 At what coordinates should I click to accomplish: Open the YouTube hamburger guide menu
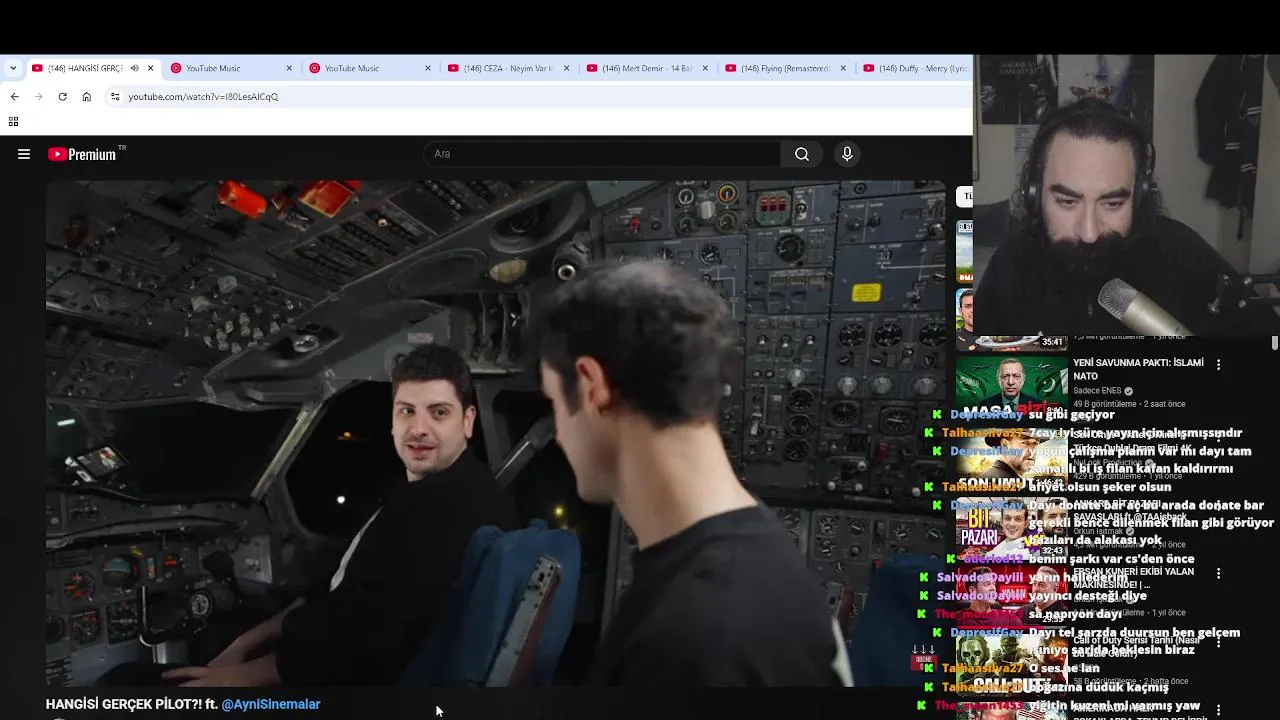pos(24,154)
